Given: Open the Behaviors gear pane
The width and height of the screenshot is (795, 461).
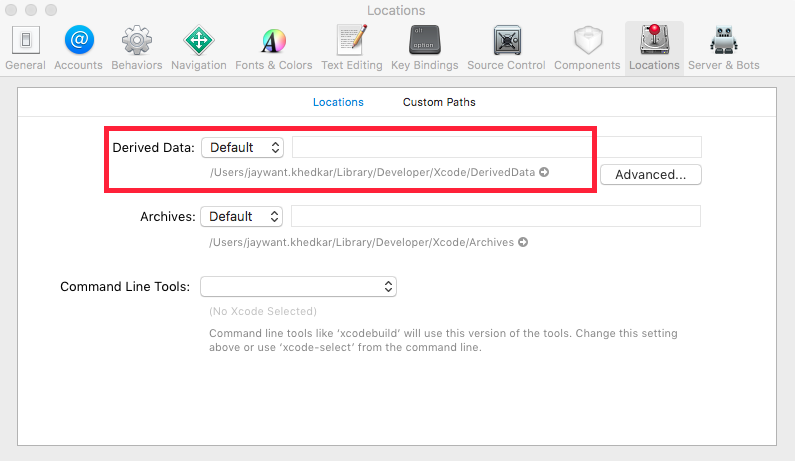Looking at the screenshot, I should pyautogui.click(x=137, y=48).
